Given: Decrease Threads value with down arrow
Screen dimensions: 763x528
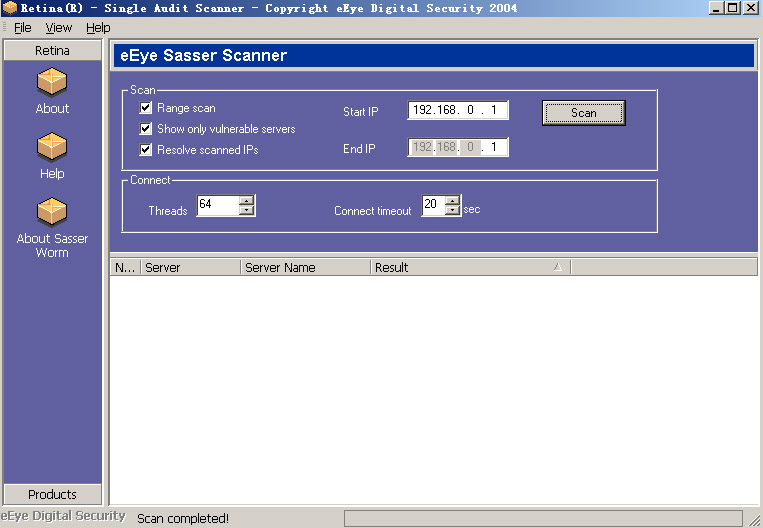Looking at the screenshot, I should tap(247, 210).
